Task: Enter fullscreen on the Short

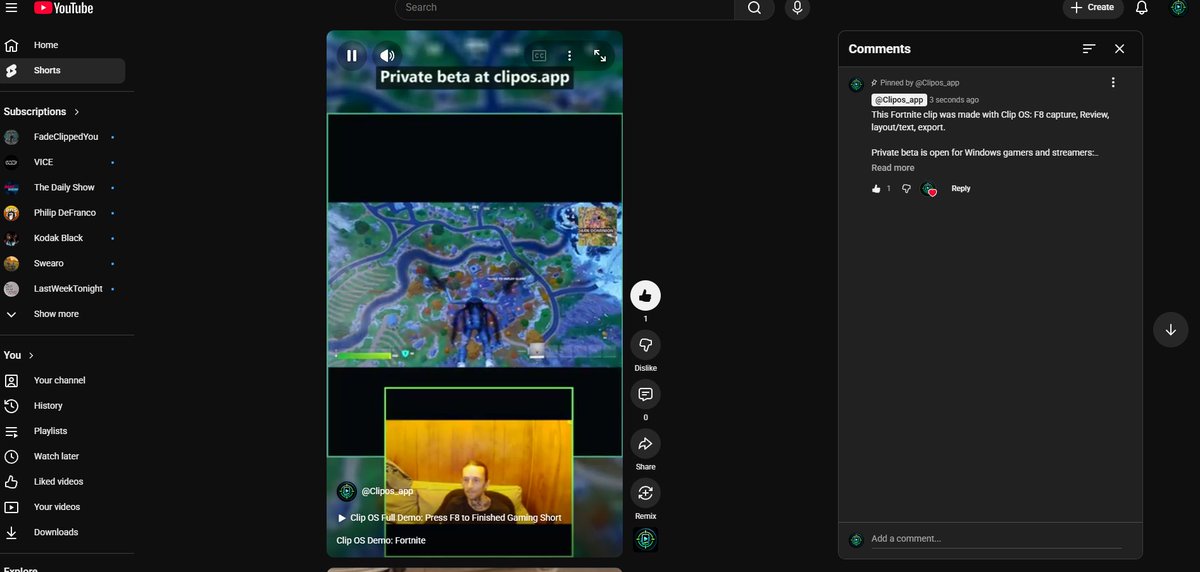Action: [600, 56]
